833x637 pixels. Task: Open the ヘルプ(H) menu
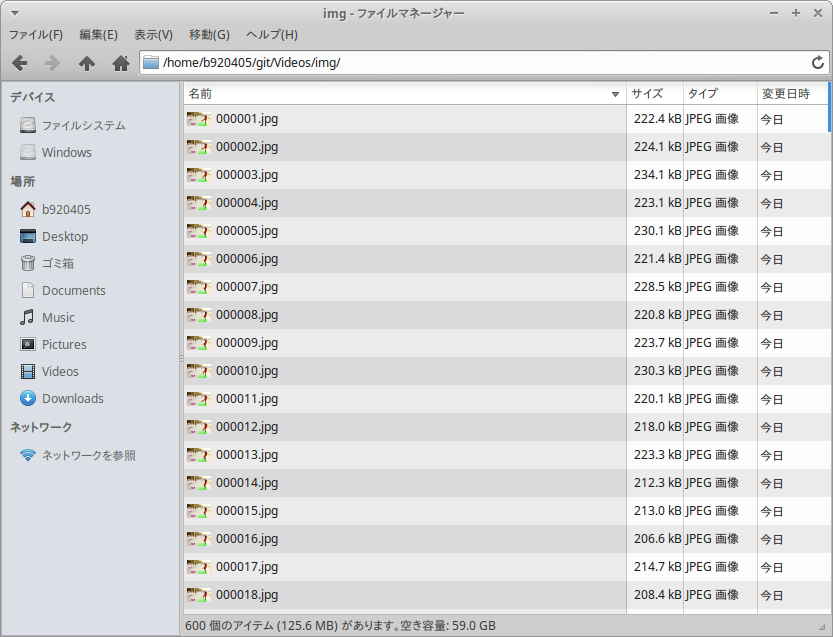point(271,35)
